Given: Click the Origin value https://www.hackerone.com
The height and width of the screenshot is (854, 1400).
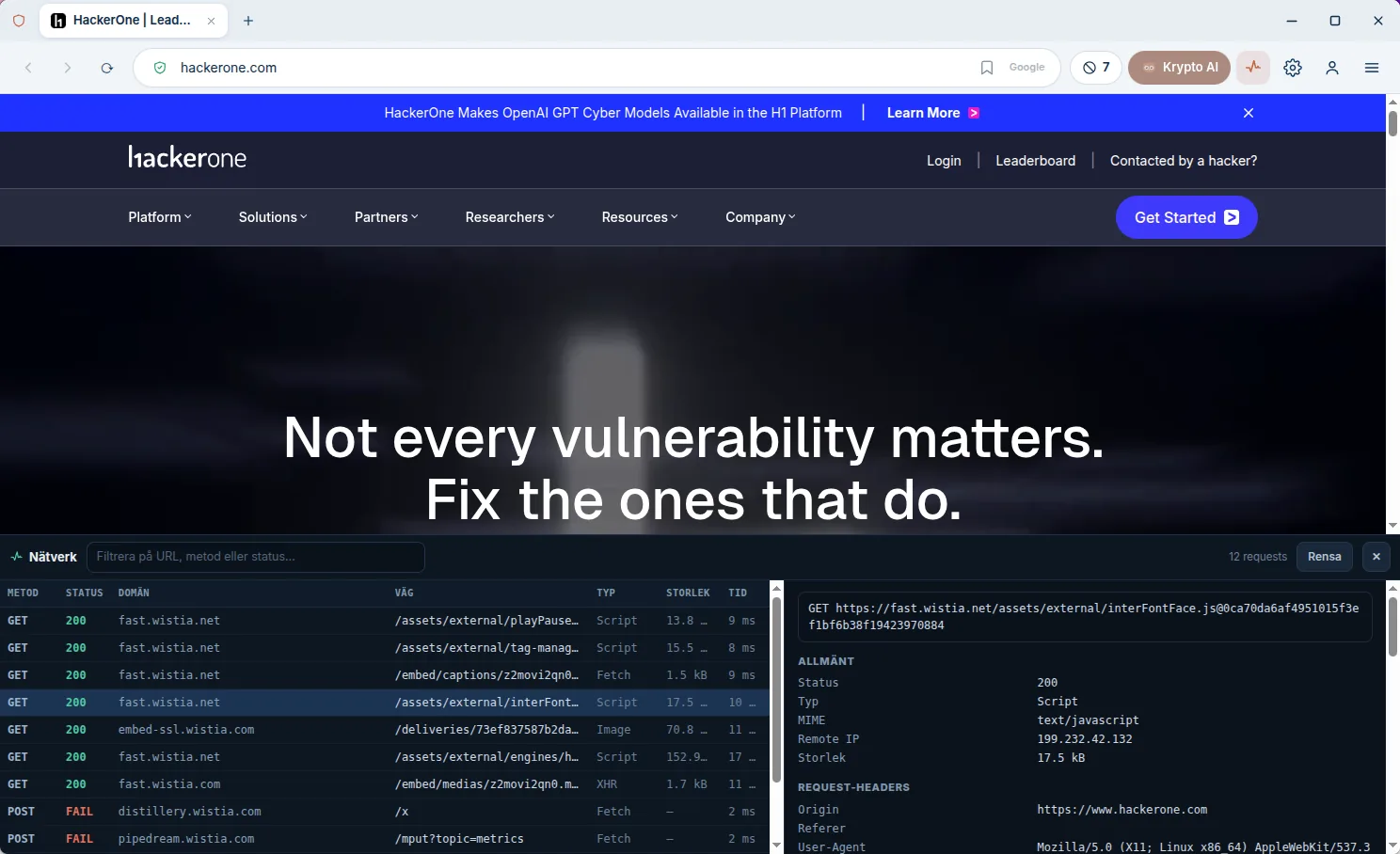Looking at the screenshot, I should 1122,810.
